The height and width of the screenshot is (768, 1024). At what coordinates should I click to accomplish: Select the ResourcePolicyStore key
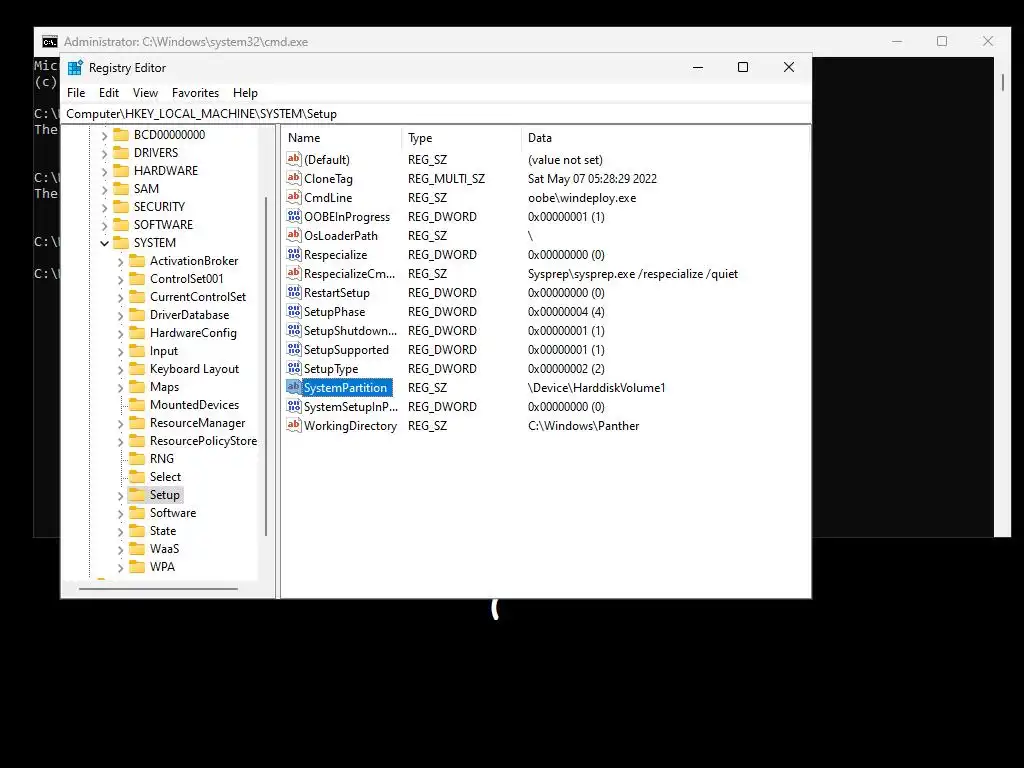[x=203, y=440]
